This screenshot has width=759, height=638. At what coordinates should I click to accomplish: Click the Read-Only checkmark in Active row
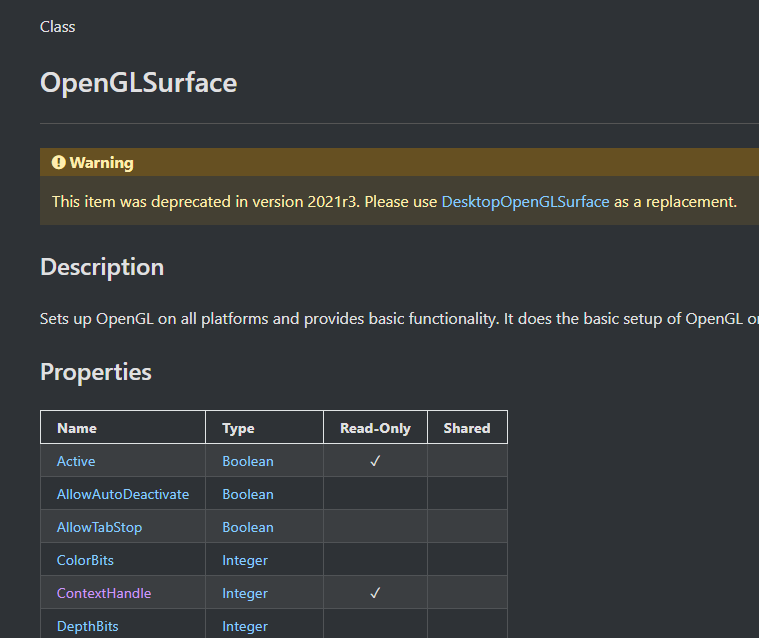[x=375, y=461]
